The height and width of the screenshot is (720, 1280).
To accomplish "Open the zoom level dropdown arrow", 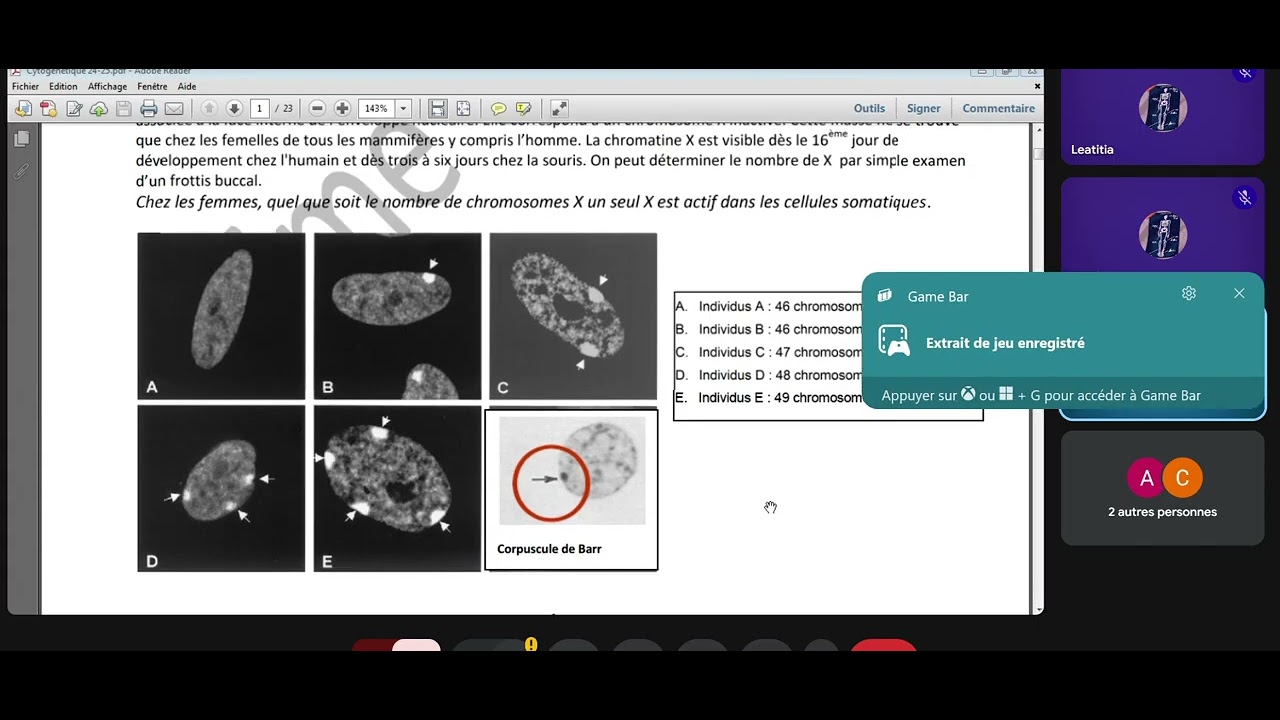I will pyautogui.click(x=404, y=108).
